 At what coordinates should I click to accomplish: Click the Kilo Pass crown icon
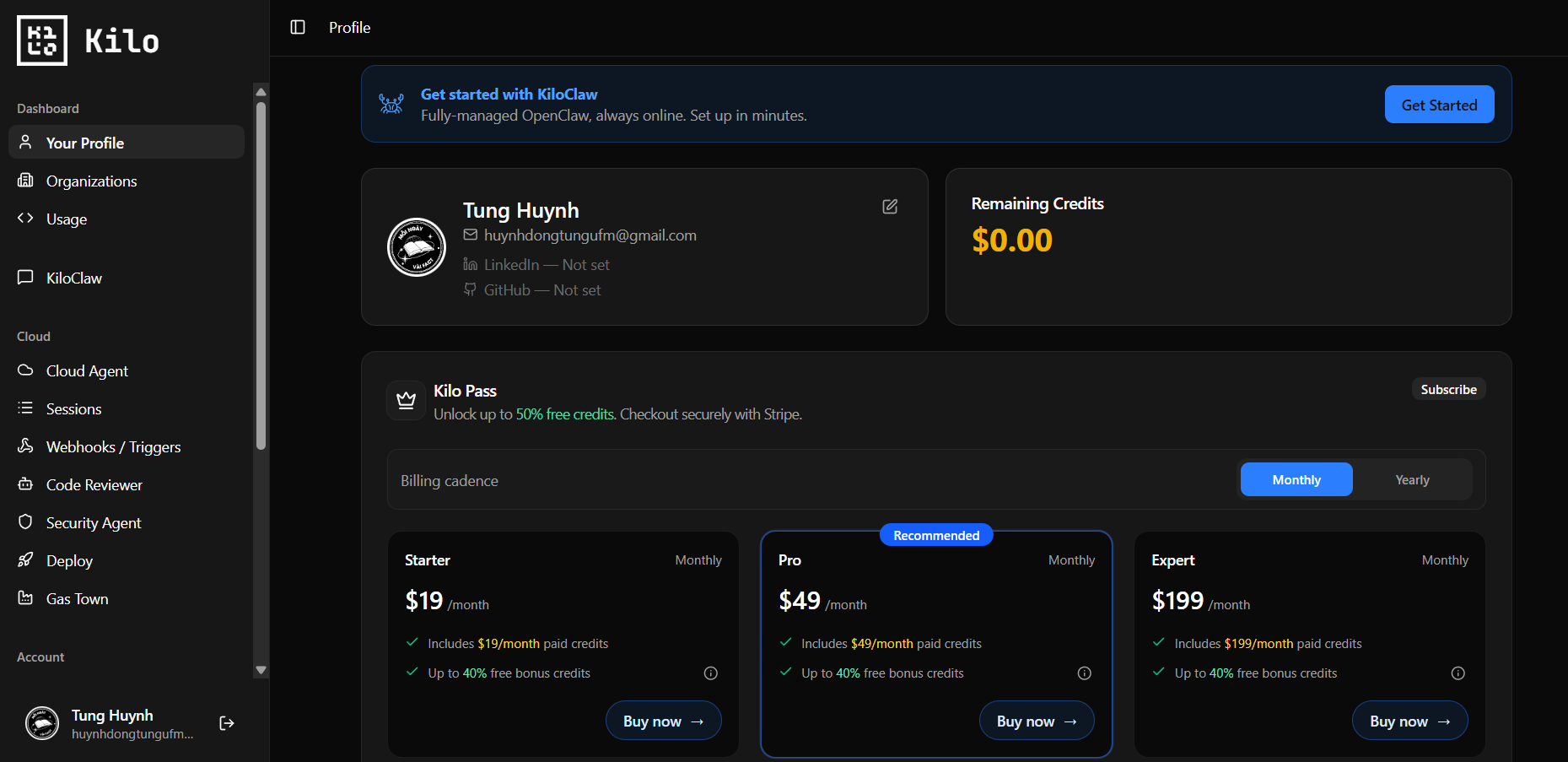[x=406, y=400]
